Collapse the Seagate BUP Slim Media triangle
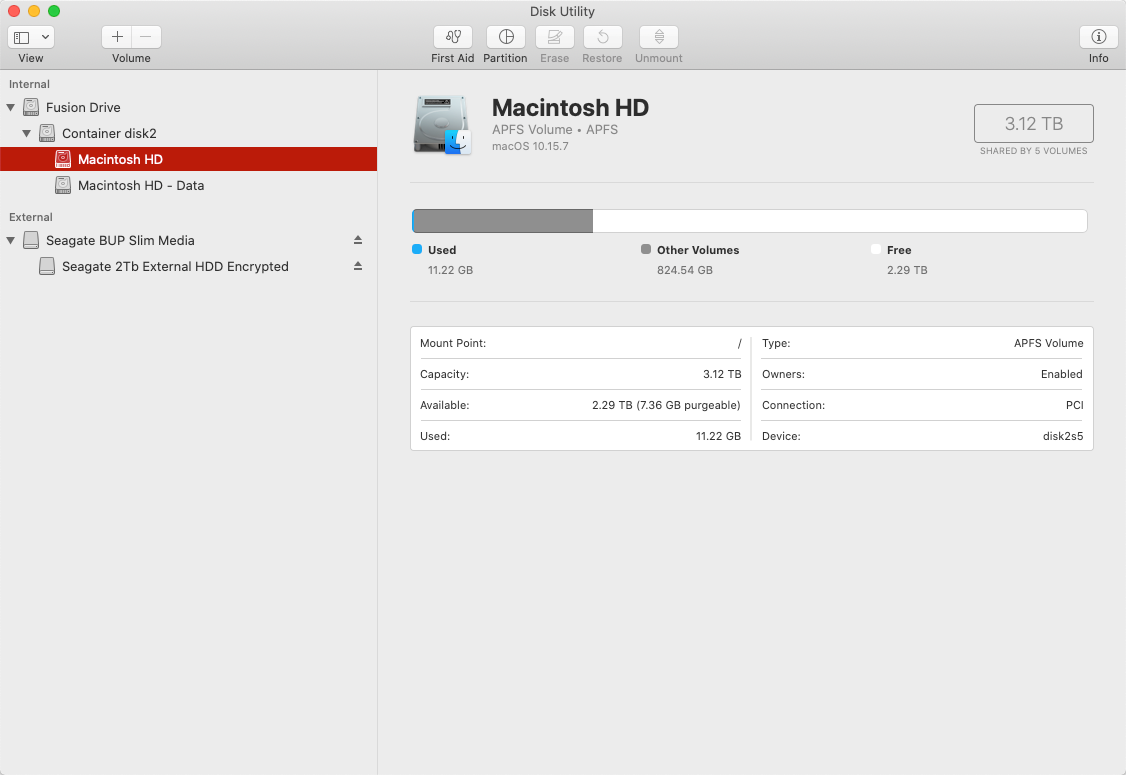Image resolution: width=1126 pixels, height=775 pixels. [x=11, y=241]
